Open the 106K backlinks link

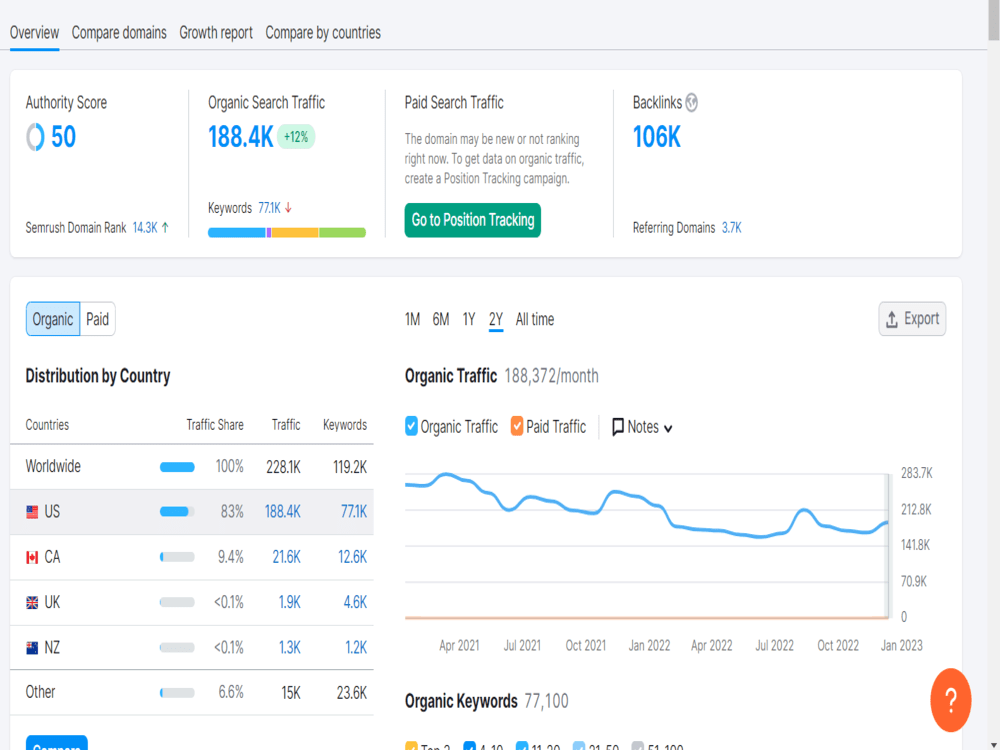point(657,137)
